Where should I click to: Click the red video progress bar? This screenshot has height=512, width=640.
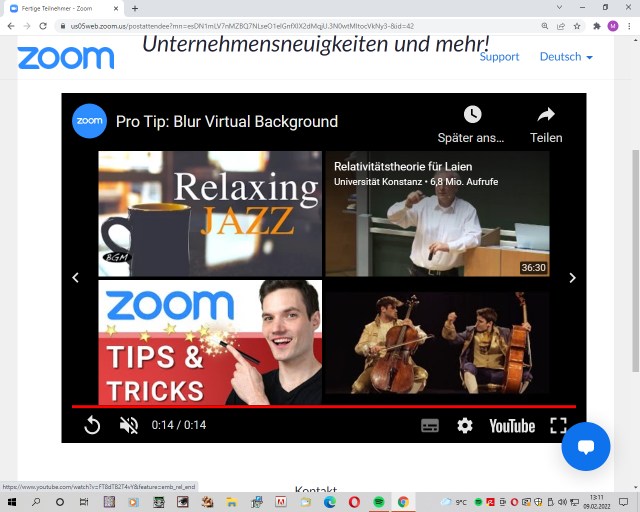pyautogui.click(x=324, y=407)
